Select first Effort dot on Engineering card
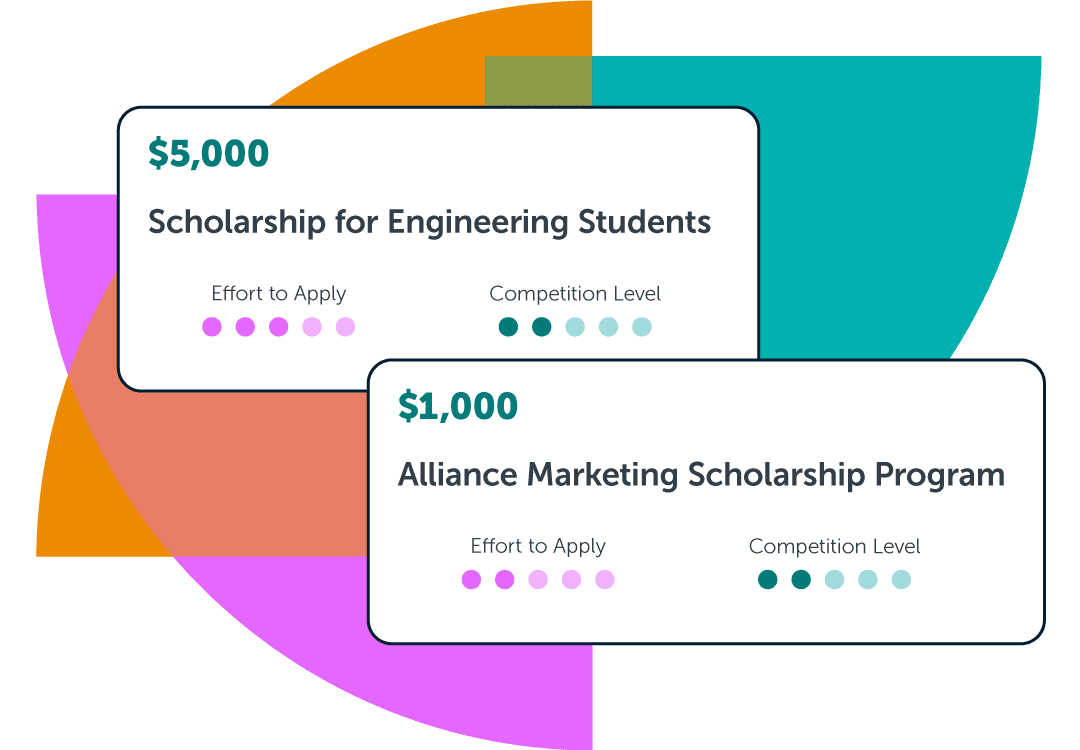The width and height of the screenshot is (1080, 750). click(212, 327)
